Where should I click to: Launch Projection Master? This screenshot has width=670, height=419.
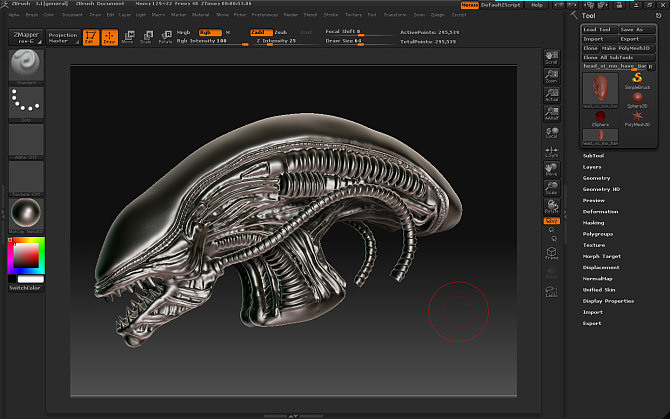tap(63, 38)
